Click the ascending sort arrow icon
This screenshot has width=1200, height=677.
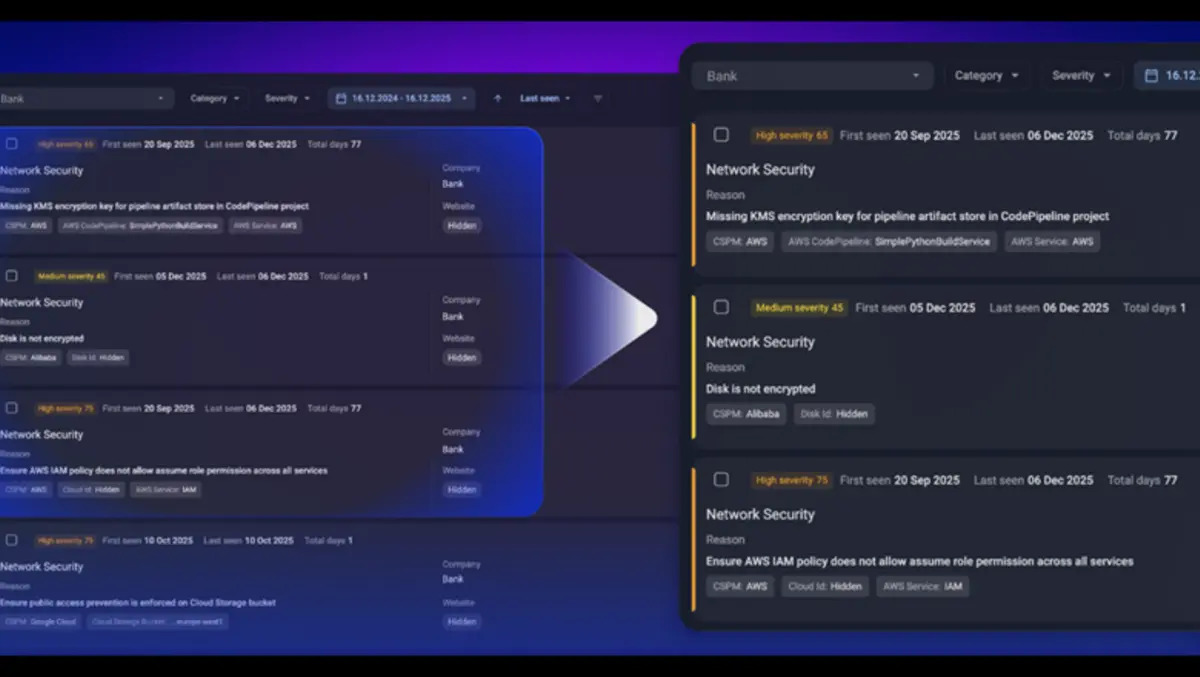[497, 99]
